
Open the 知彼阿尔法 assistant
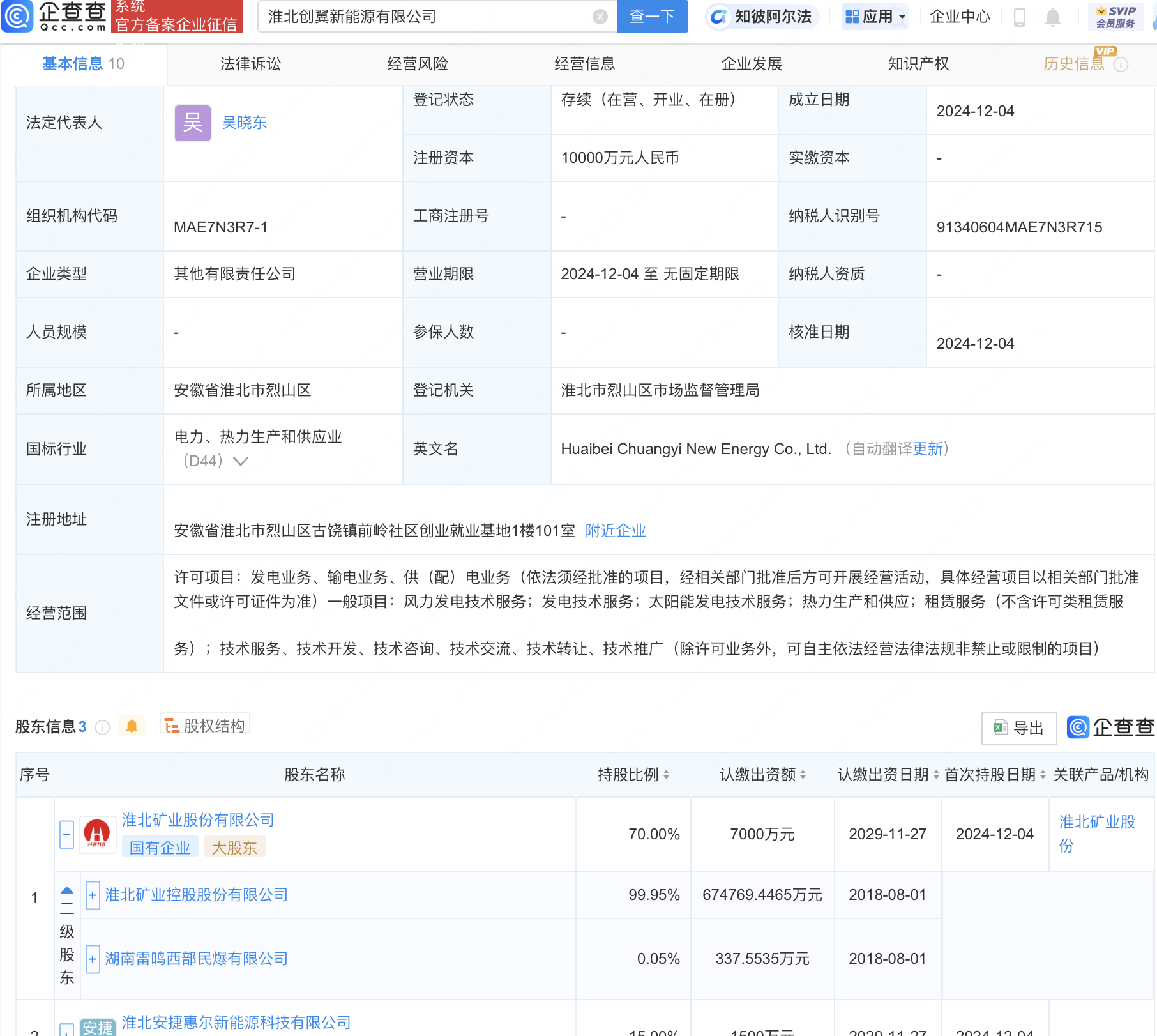(x=761, y=17)
